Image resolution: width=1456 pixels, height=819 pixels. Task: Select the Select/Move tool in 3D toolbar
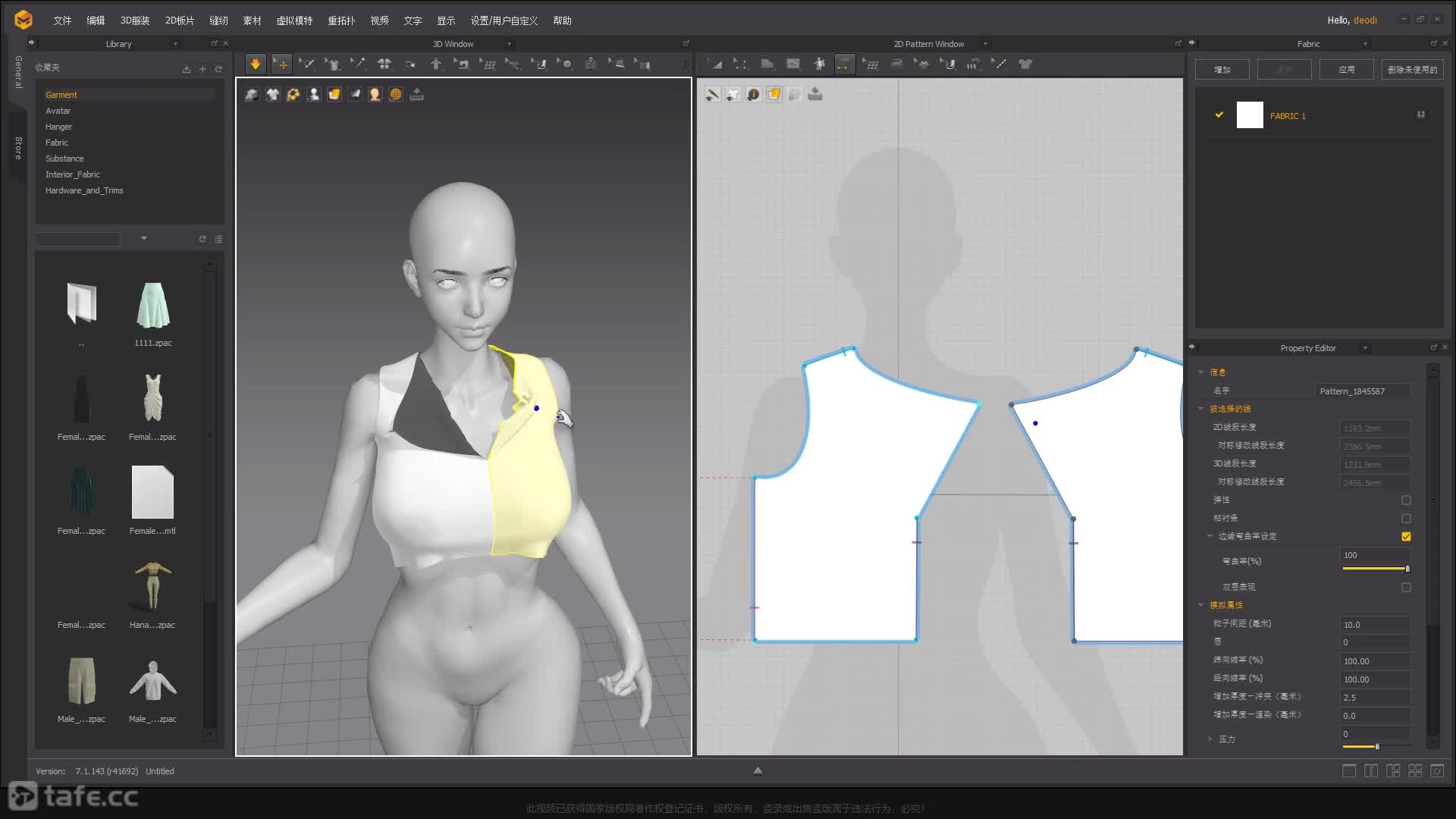point(281,64)
